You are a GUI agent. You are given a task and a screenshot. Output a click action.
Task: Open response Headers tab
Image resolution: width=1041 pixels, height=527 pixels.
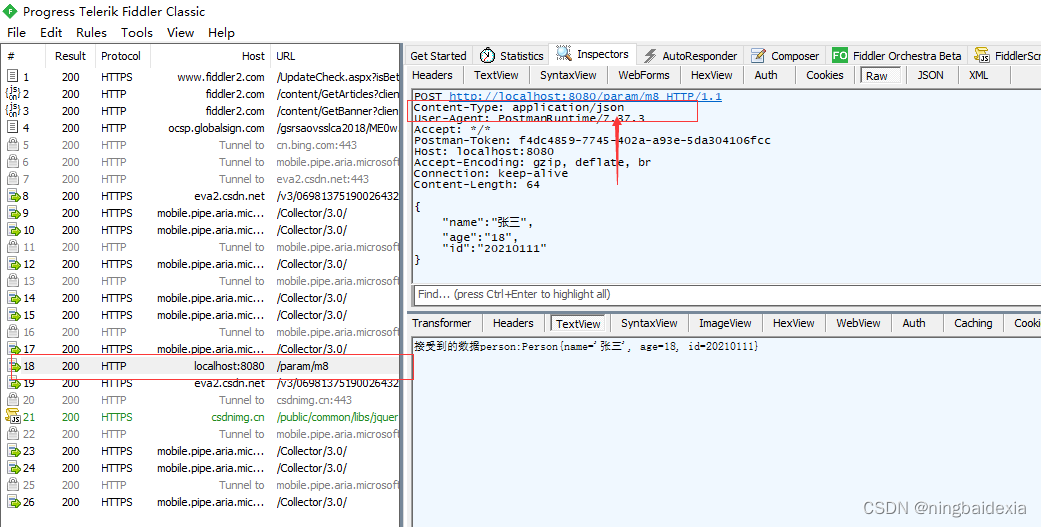tap(513, 323)
